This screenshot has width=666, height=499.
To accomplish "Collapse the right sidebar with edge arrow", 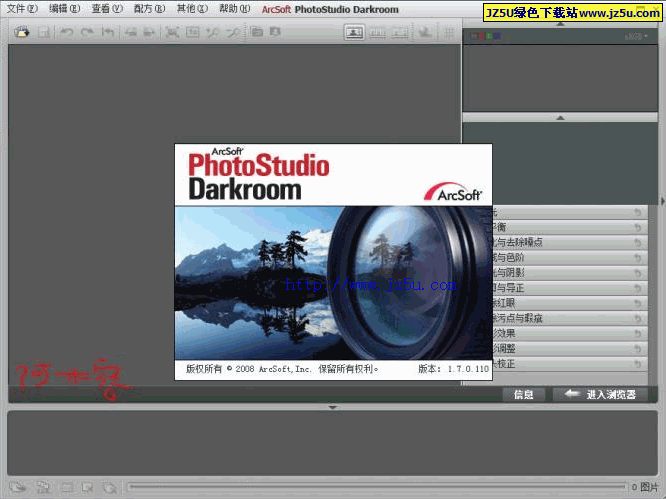I will [x=662, y=201].
